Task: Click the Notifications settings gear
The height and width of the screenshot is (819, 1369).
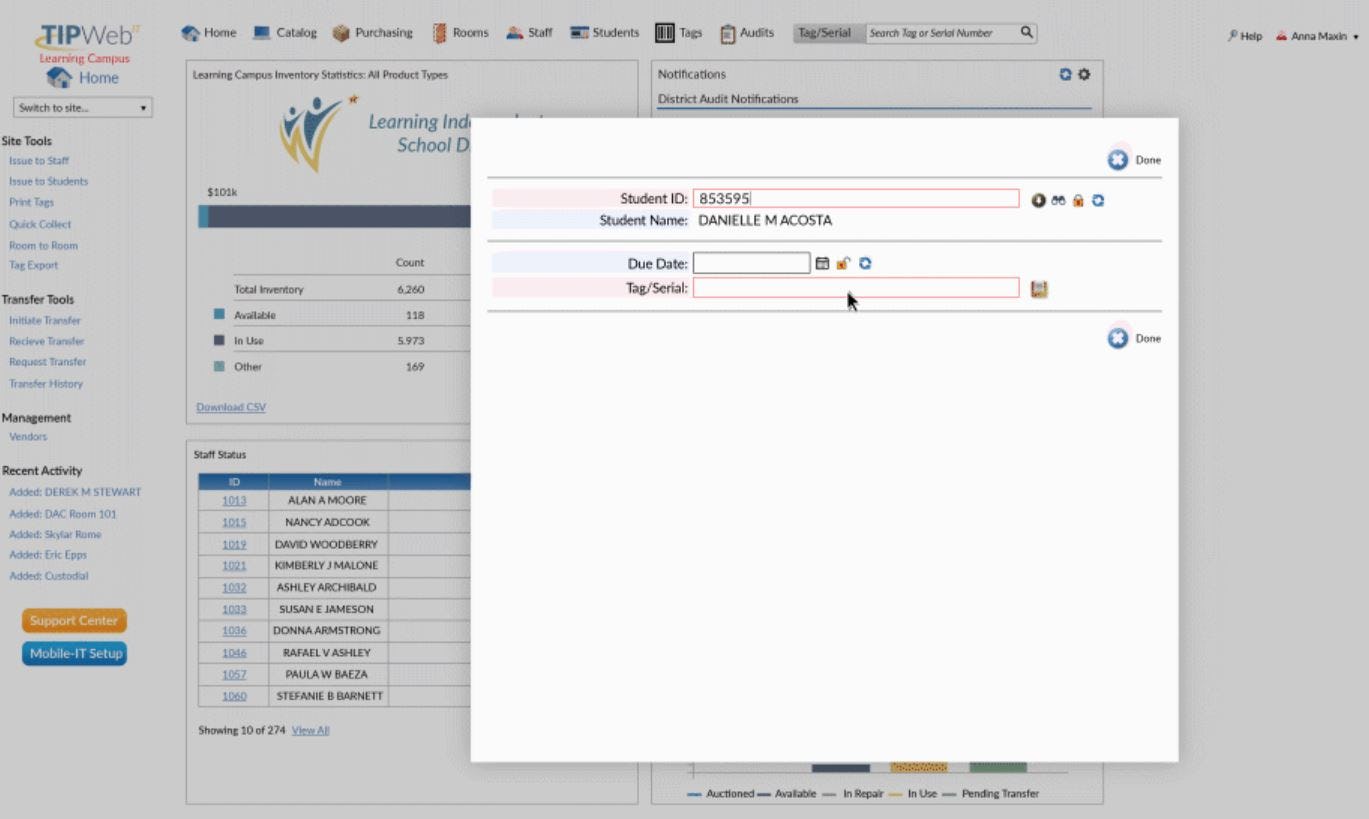Action: click(1082, 73)
